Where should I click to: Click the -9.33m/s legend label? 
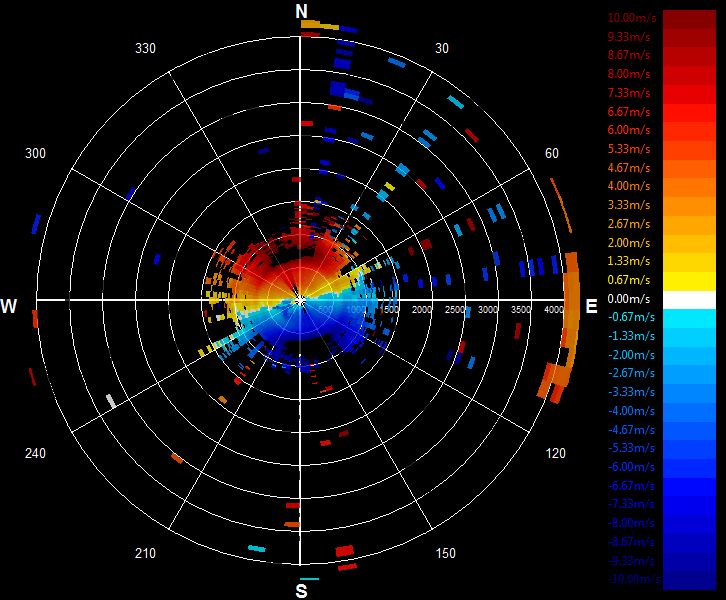coord(631,561)
